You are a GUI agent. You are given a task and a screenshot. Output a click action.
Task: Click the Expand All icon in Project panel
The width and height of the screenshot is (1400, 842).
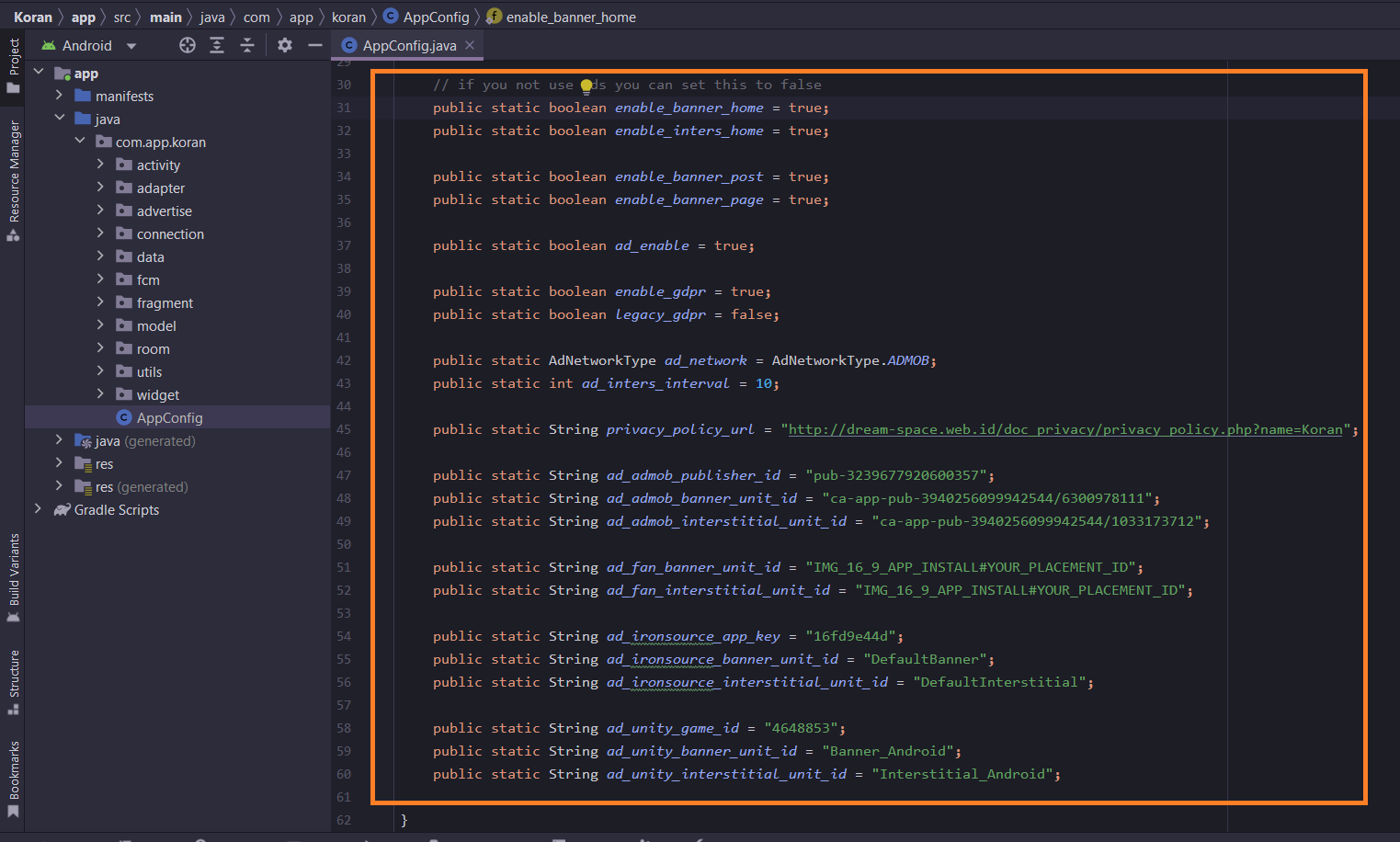217,45
